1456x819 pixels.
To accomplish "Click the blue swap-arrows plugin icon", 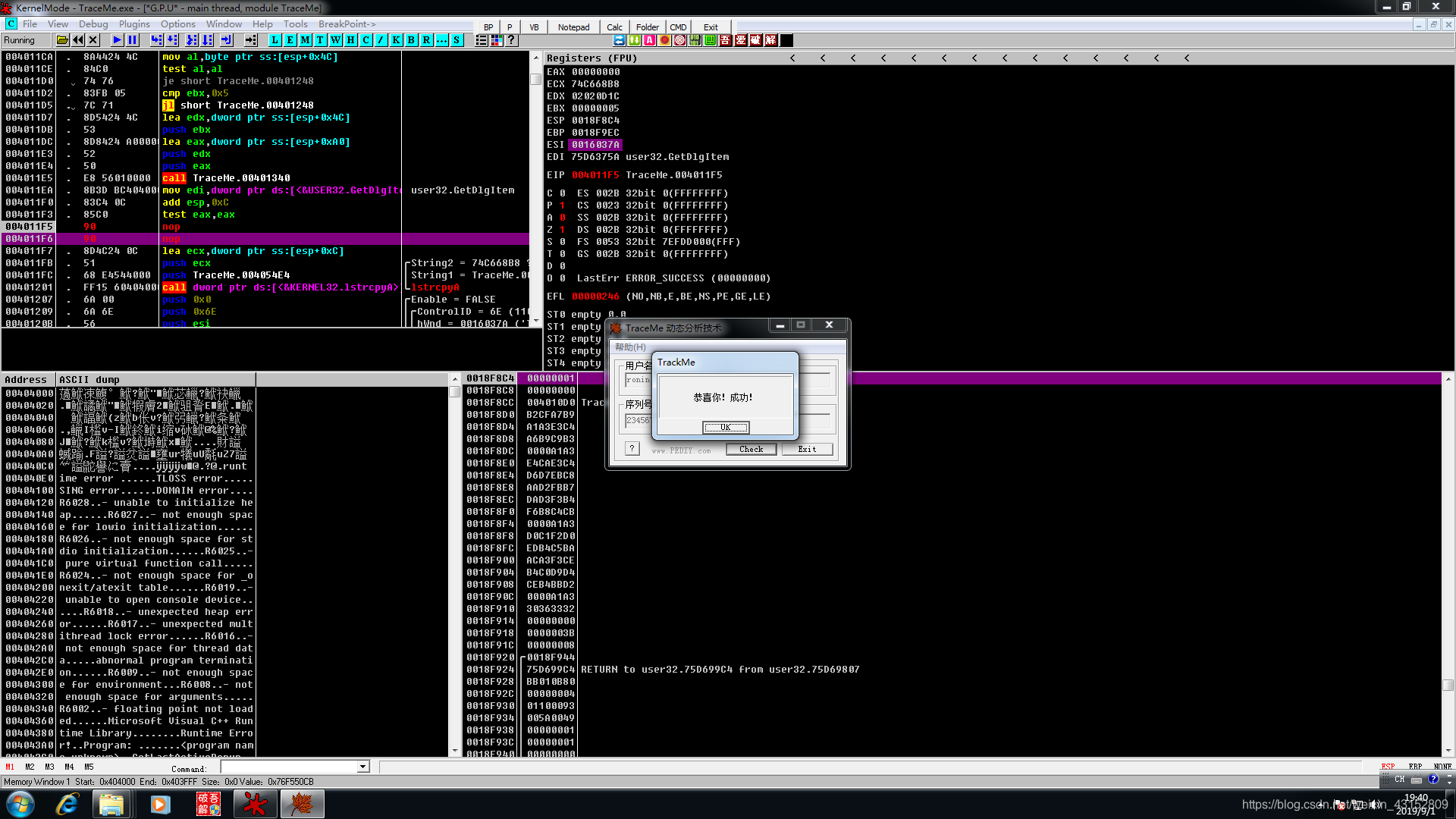I will coord(619,40).
